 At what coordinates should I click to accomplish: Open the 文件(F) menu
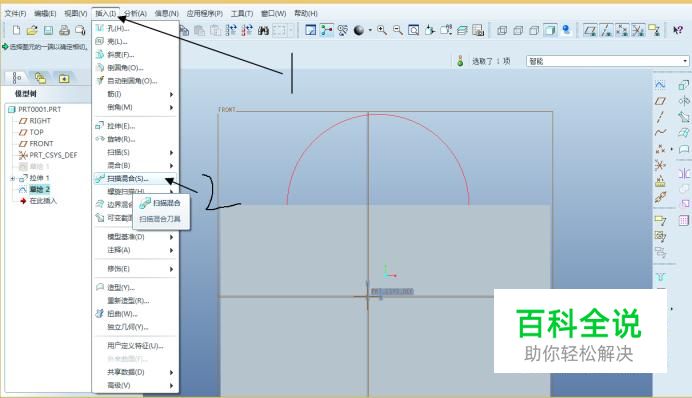(15, 13)
